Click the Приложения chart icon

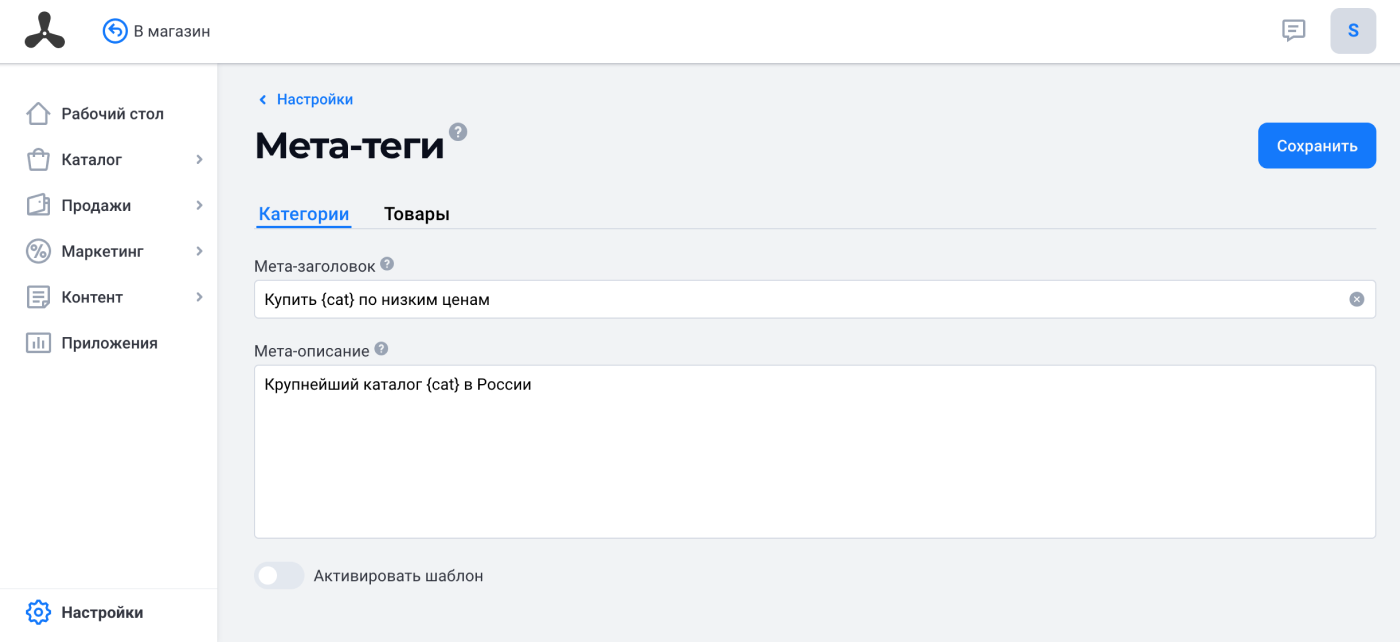[x=38, y=343]
